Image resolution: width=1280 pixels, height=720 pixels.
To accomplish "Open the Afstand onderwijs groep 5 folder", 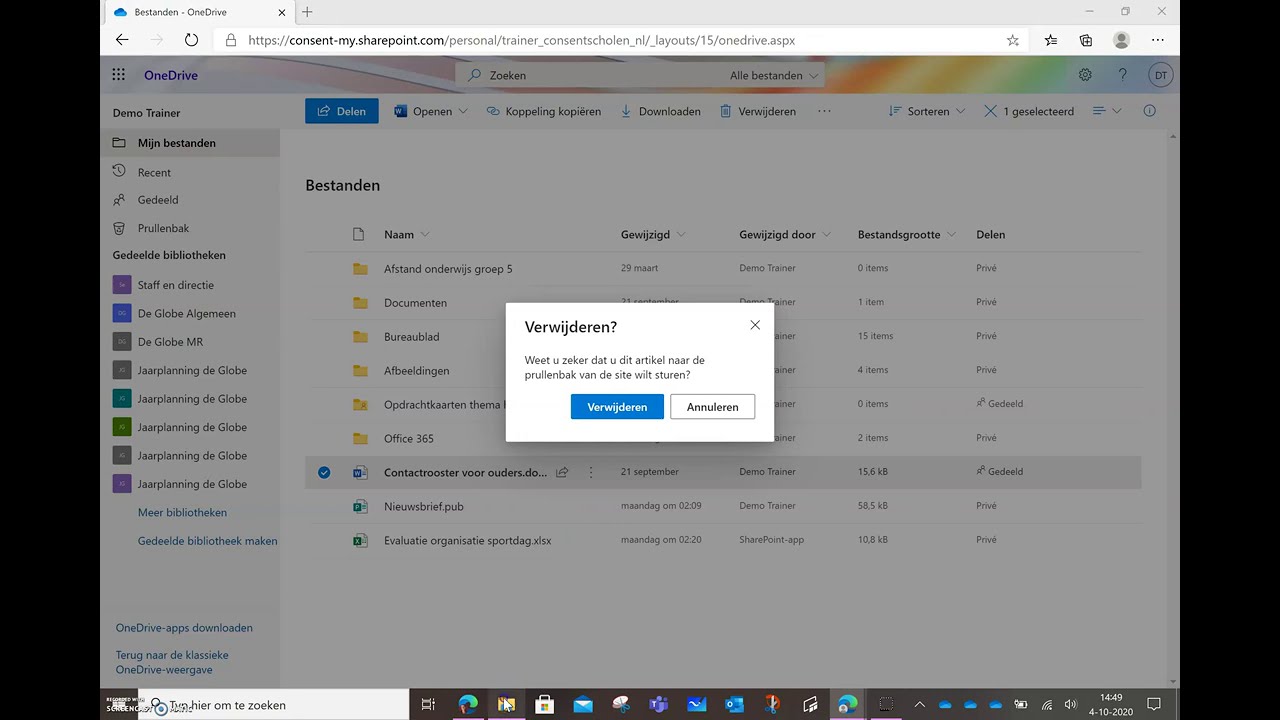I will (448, 269).
